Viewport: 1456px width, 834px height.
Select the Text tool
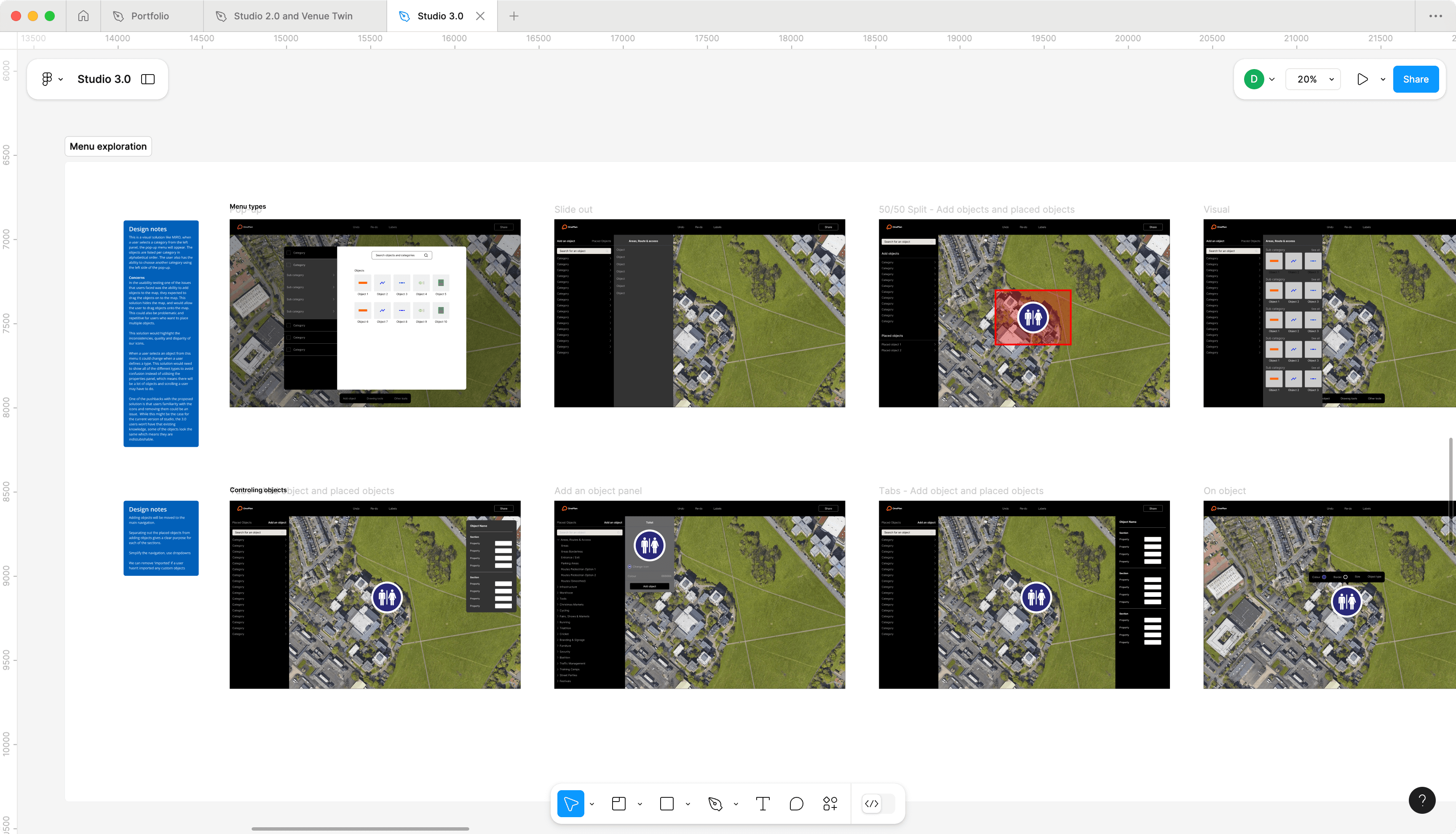click(763, 804)
